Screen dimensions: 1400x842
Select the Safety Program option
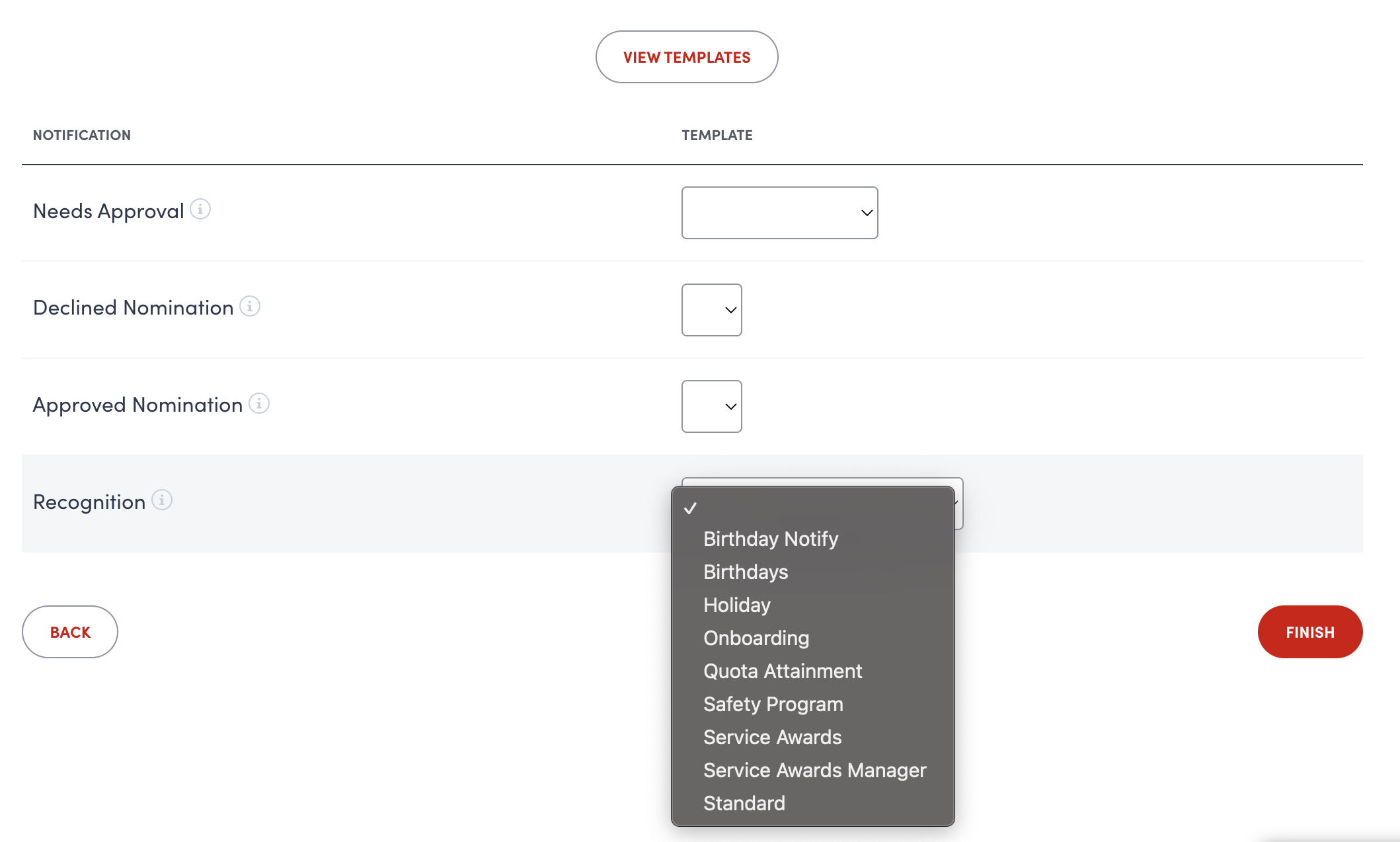pos(773,704)
